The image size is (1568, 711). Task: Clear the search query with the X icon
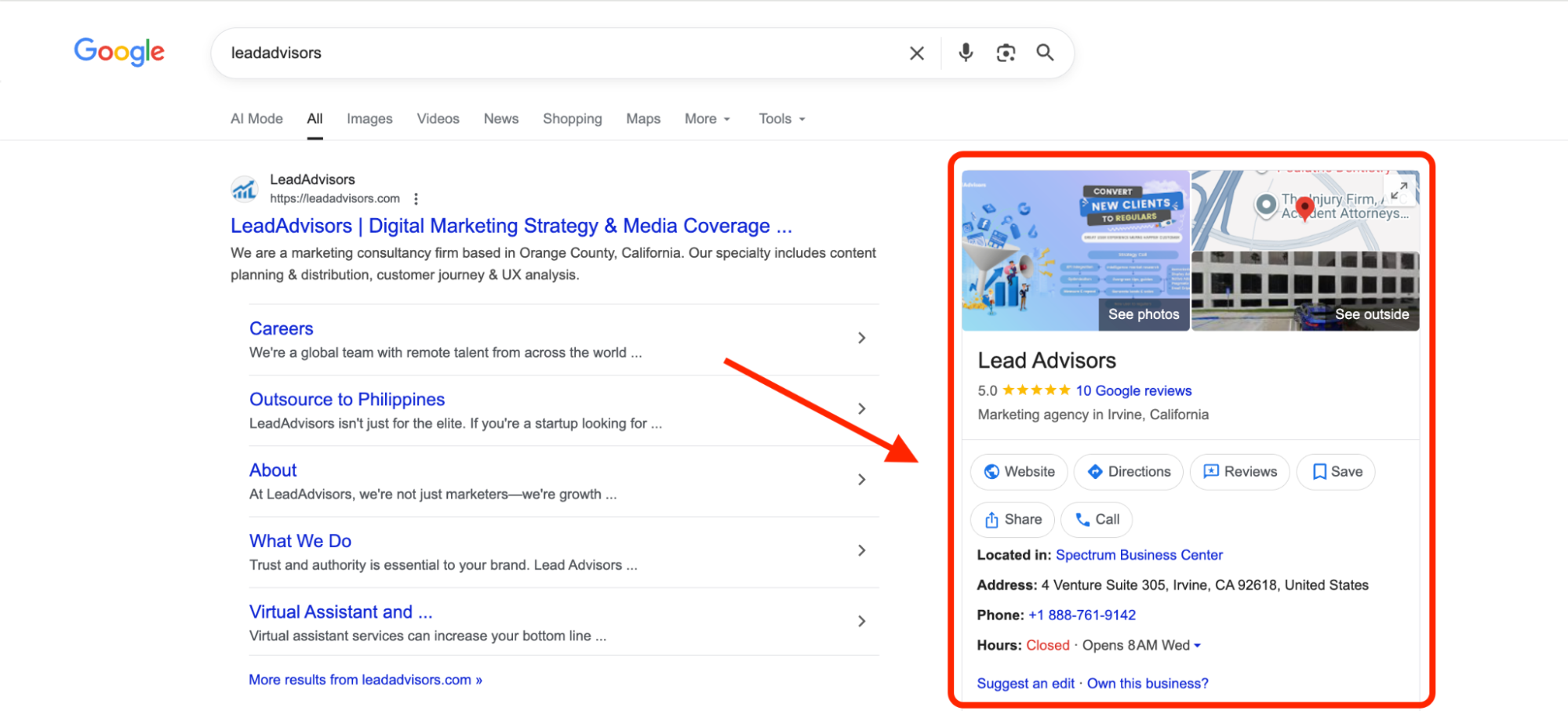click(x=915, y=53)
